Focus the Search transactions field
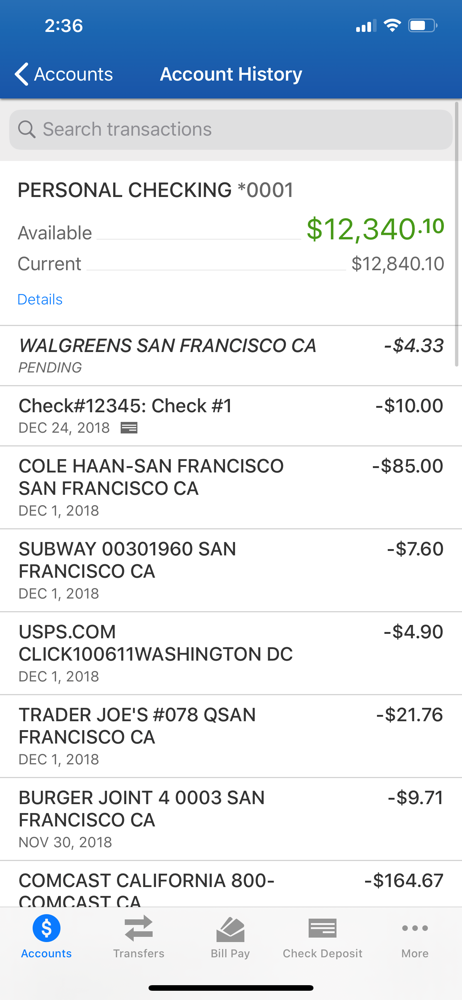462x1000 pixels. coord(231,129)
